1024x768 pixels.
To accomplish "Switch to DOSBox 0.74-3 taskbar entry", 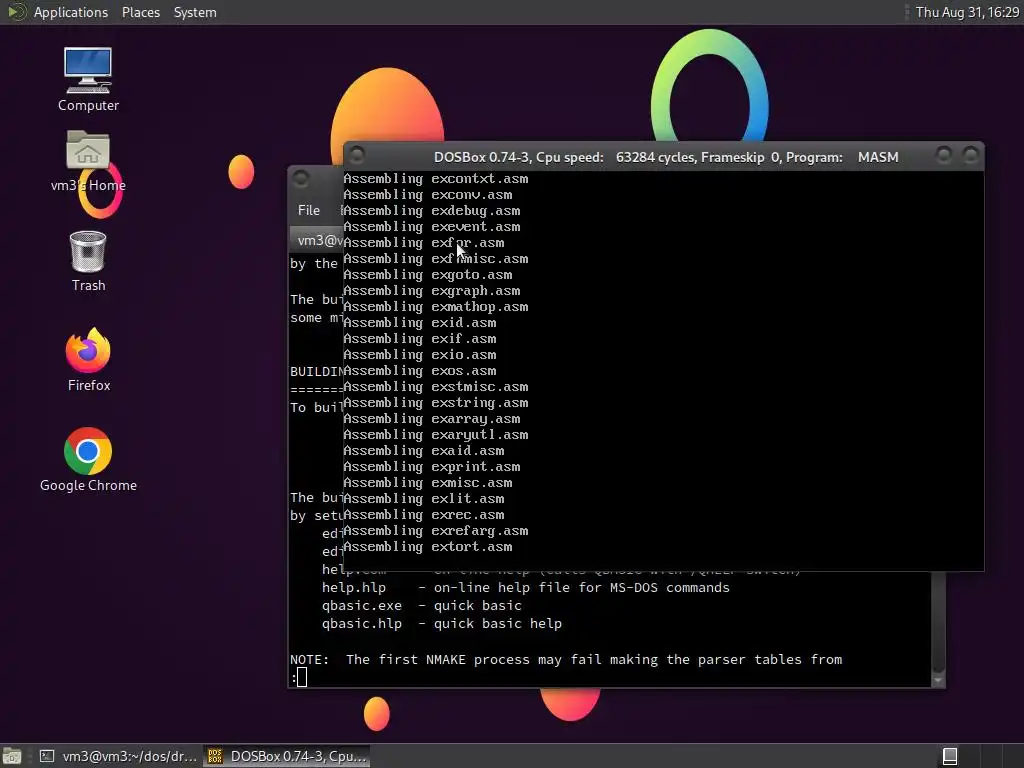I will coord(287,756).
